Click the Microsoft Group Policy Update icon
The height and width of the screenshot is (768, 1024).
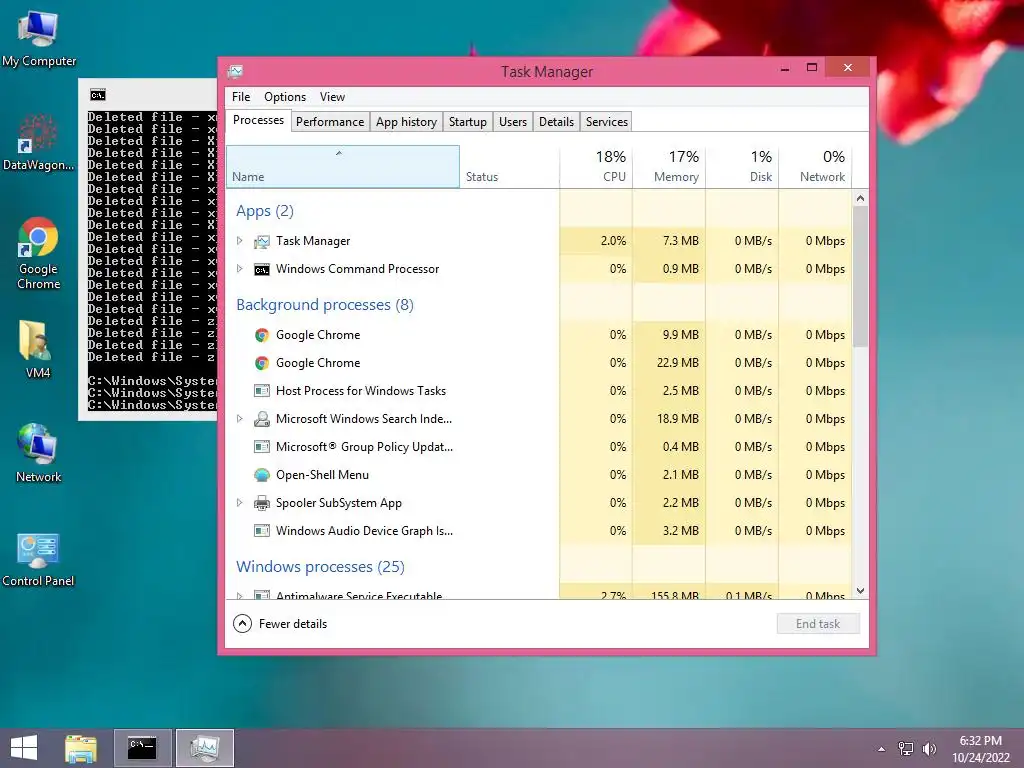262,447
